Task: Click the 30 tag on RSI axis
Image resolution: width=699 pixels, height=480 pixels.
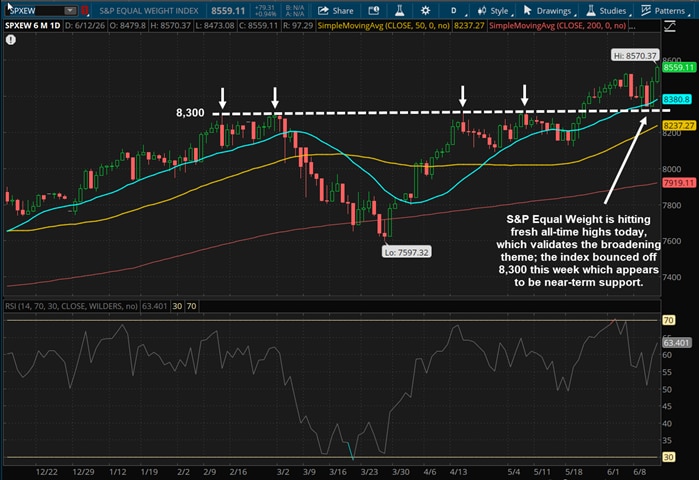Action: coord(668,457)
